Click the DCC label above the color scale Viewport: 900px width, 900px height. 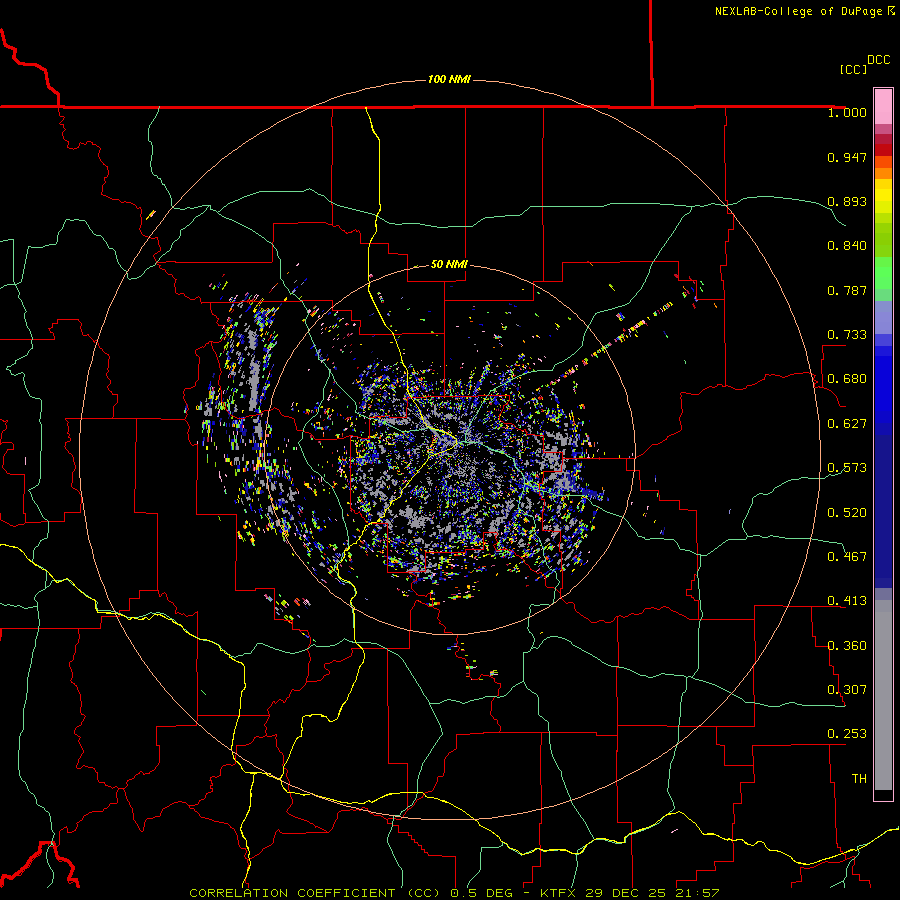pyautogui.click(x=878, y=60)
